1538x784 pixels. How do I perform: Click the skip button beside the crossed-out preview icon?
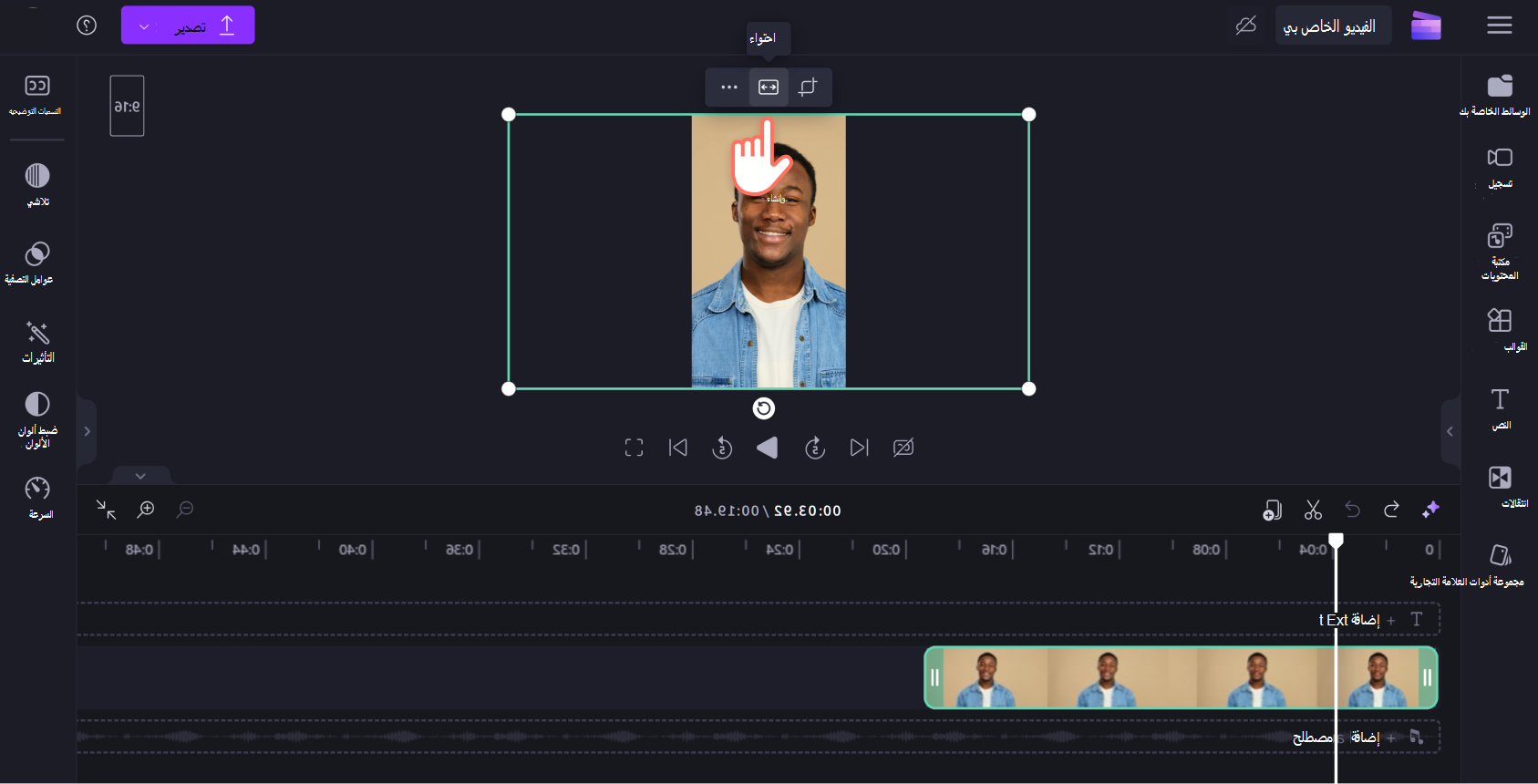click(859, 448)
